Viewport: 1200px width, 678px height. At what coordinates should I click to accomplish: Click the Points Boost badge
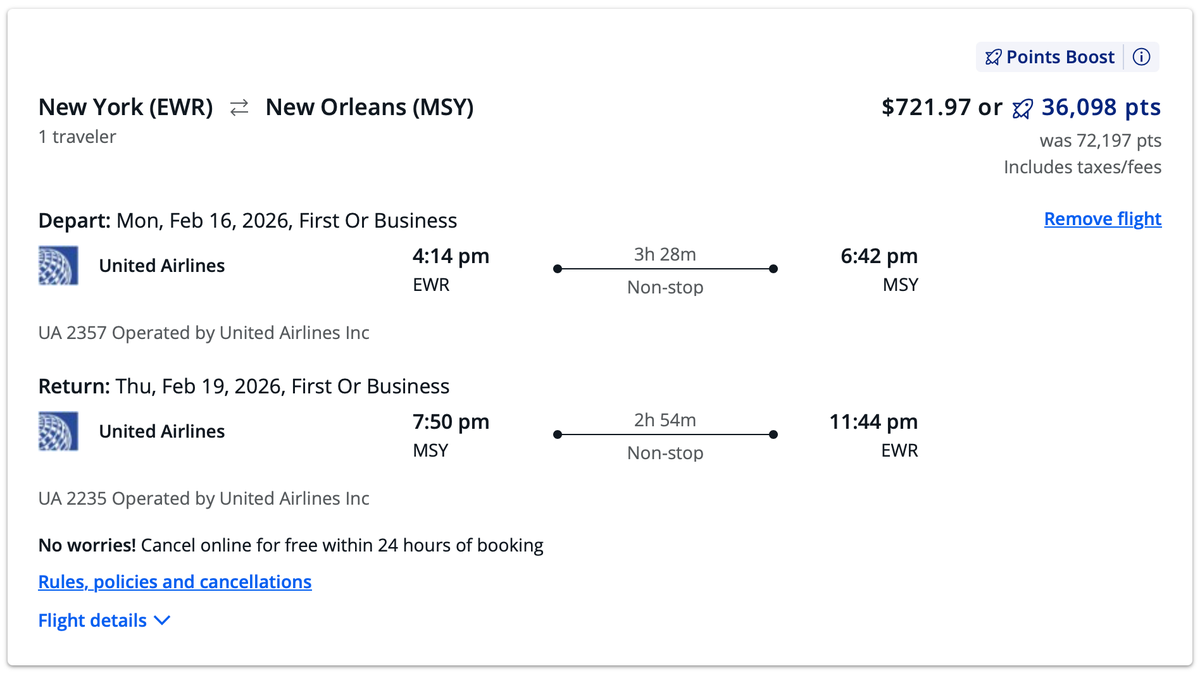[x=1048, y=57]
